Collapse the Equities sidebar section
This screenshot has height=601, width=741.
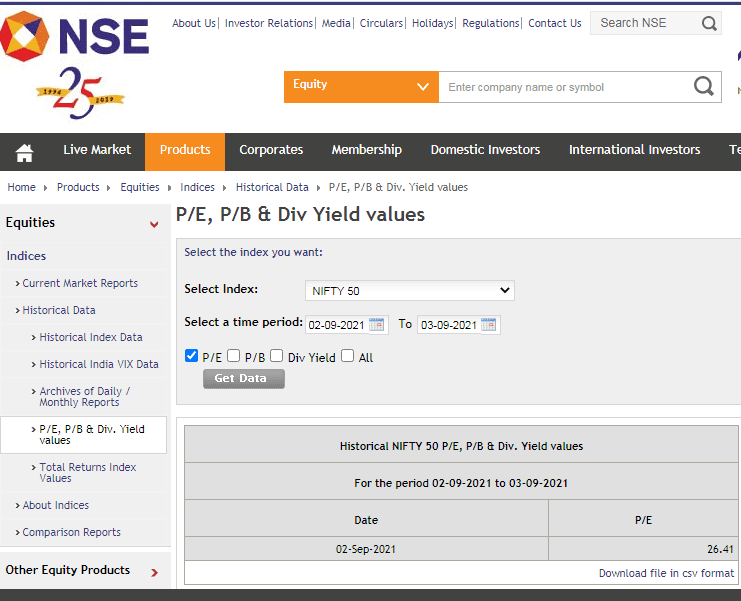[x=154, y=224]
